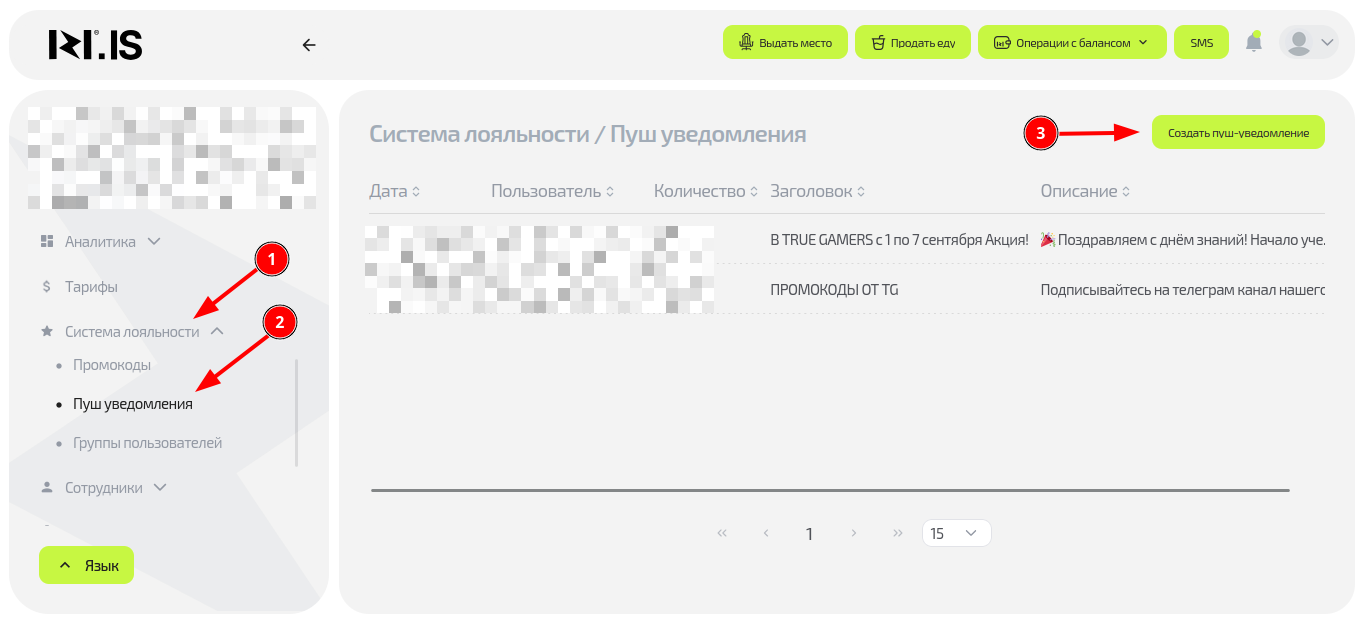Click the user avatar icon
Viewport: 1365px width, 628px height.
click(1299, 42)
